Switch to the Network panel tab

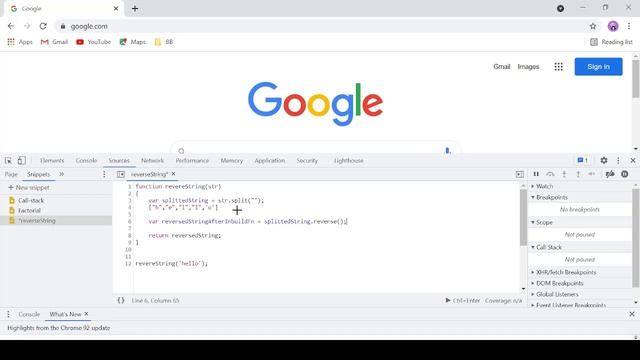coord(152,160)
